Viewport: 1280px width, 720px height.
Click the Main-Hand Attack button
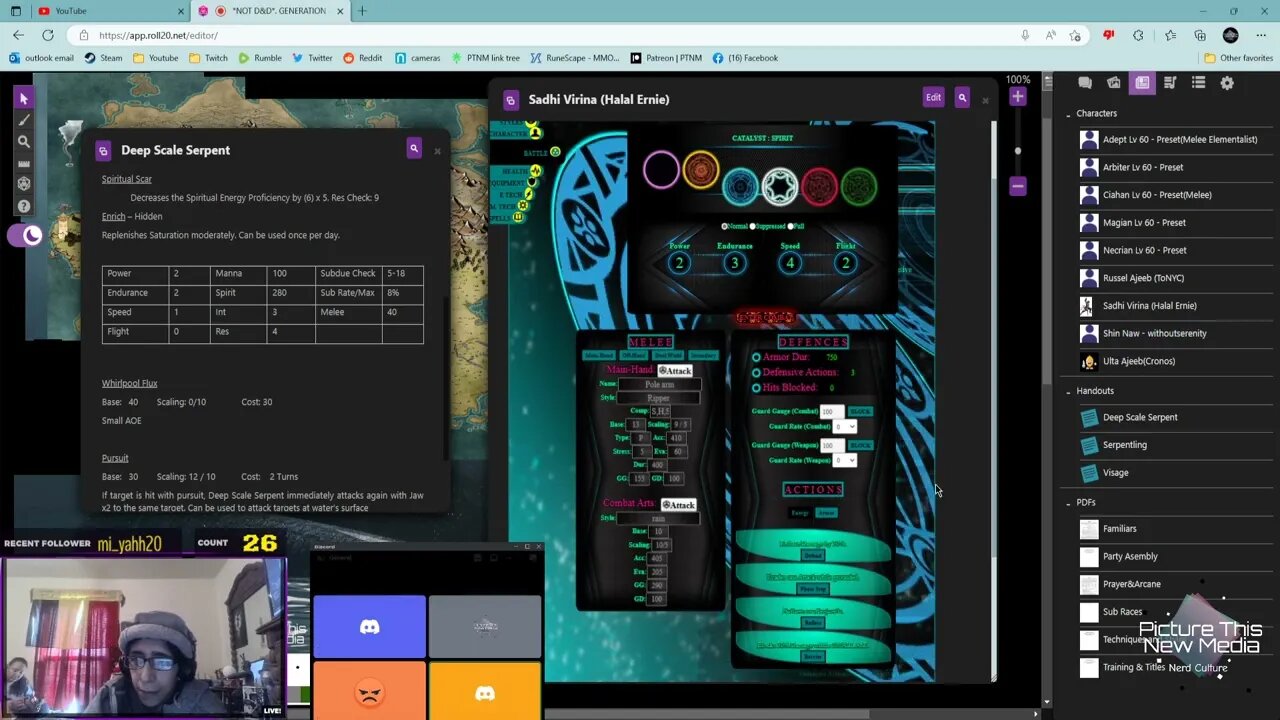point(675,370)
